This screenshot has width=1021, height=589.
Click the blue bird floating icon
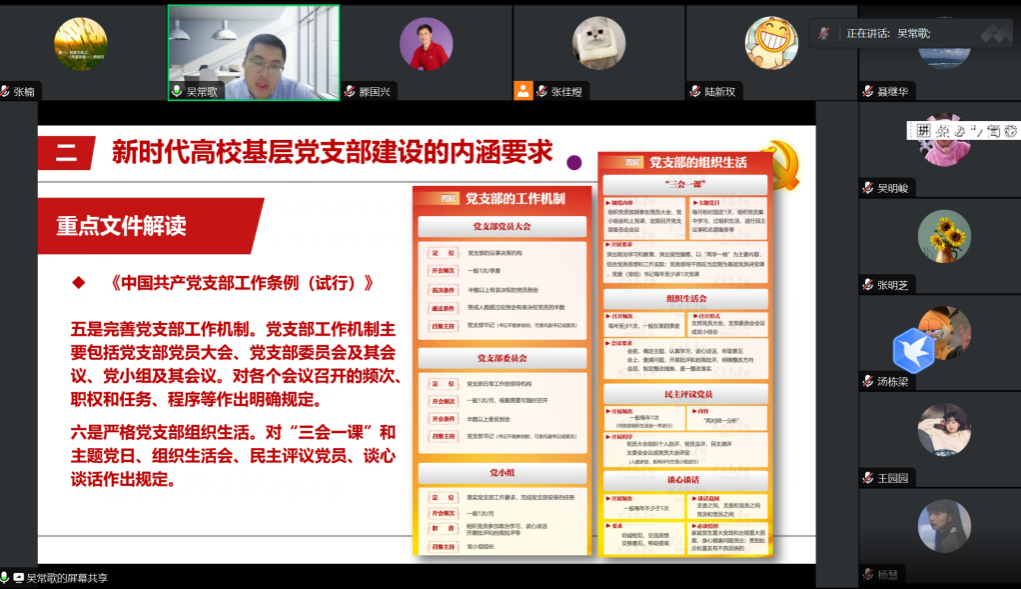point(912,349)
